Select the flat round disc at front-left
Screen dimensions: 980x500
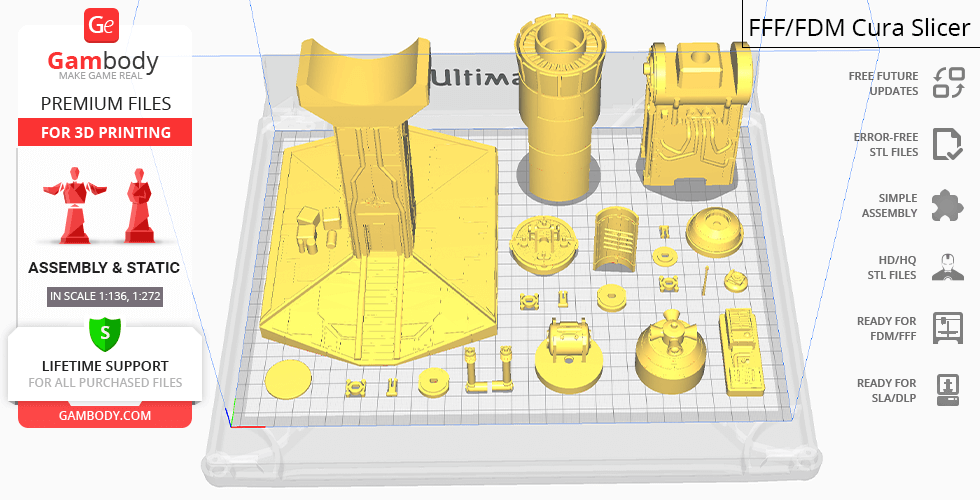[290, 380]
